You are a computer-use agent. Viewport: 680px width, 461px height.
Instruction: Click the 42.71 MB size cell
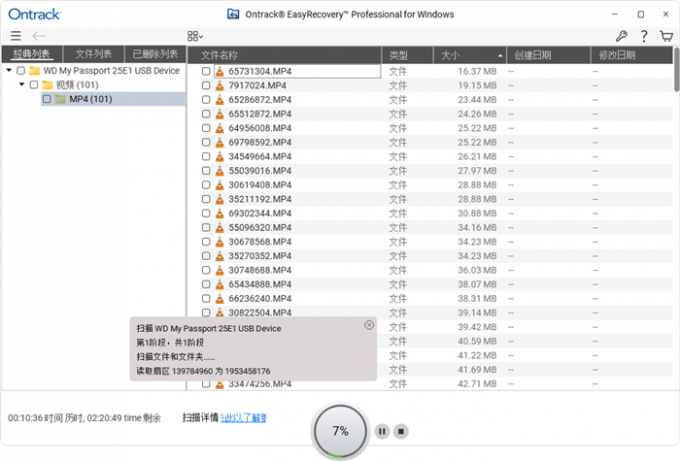click(x=477, y=384)
